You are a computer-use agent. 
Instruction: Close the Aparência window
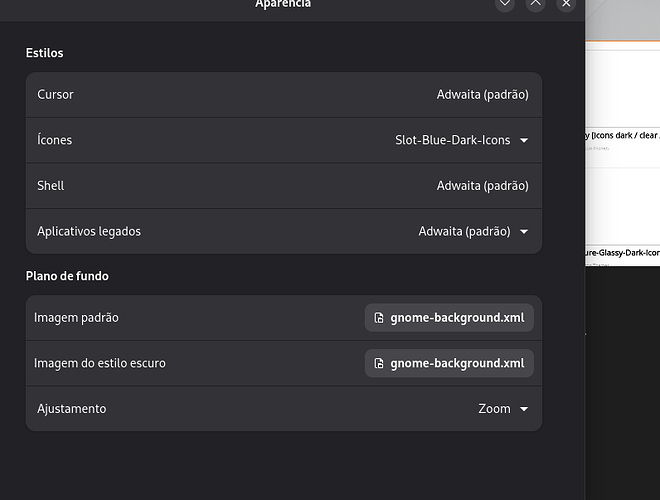(x=566, y=4)
